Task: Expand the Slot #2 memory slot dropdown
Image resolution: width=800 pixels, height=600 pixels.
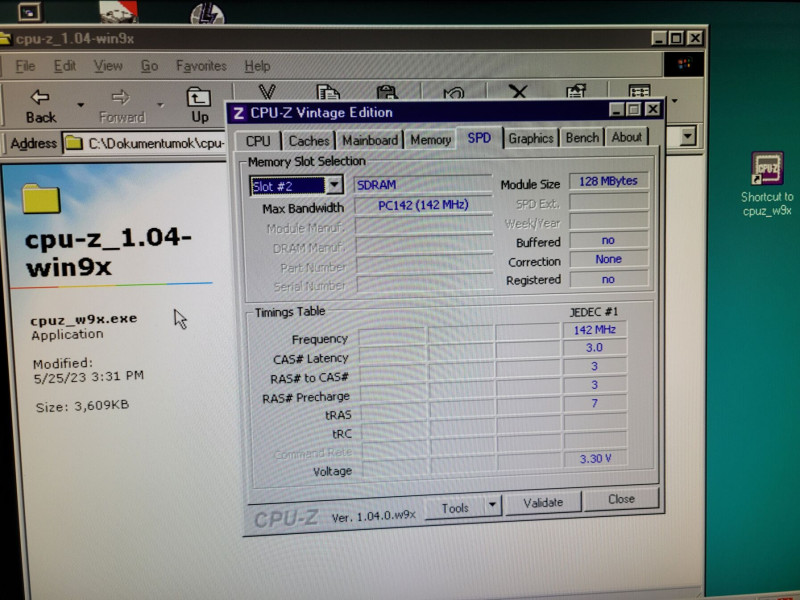Action: pyautogui.click(x=335, y=185)
